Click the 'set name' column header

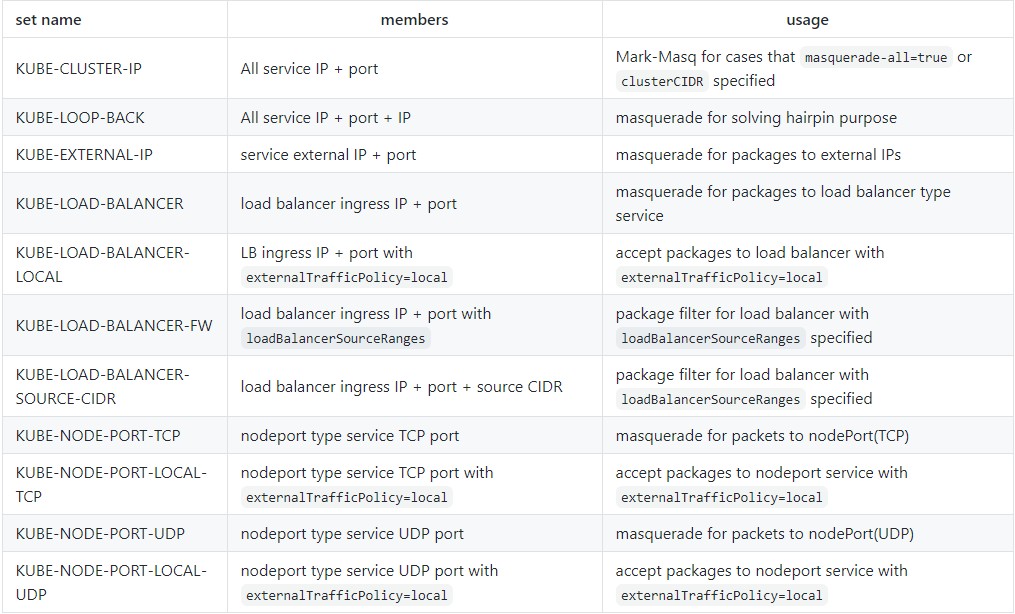47,20
